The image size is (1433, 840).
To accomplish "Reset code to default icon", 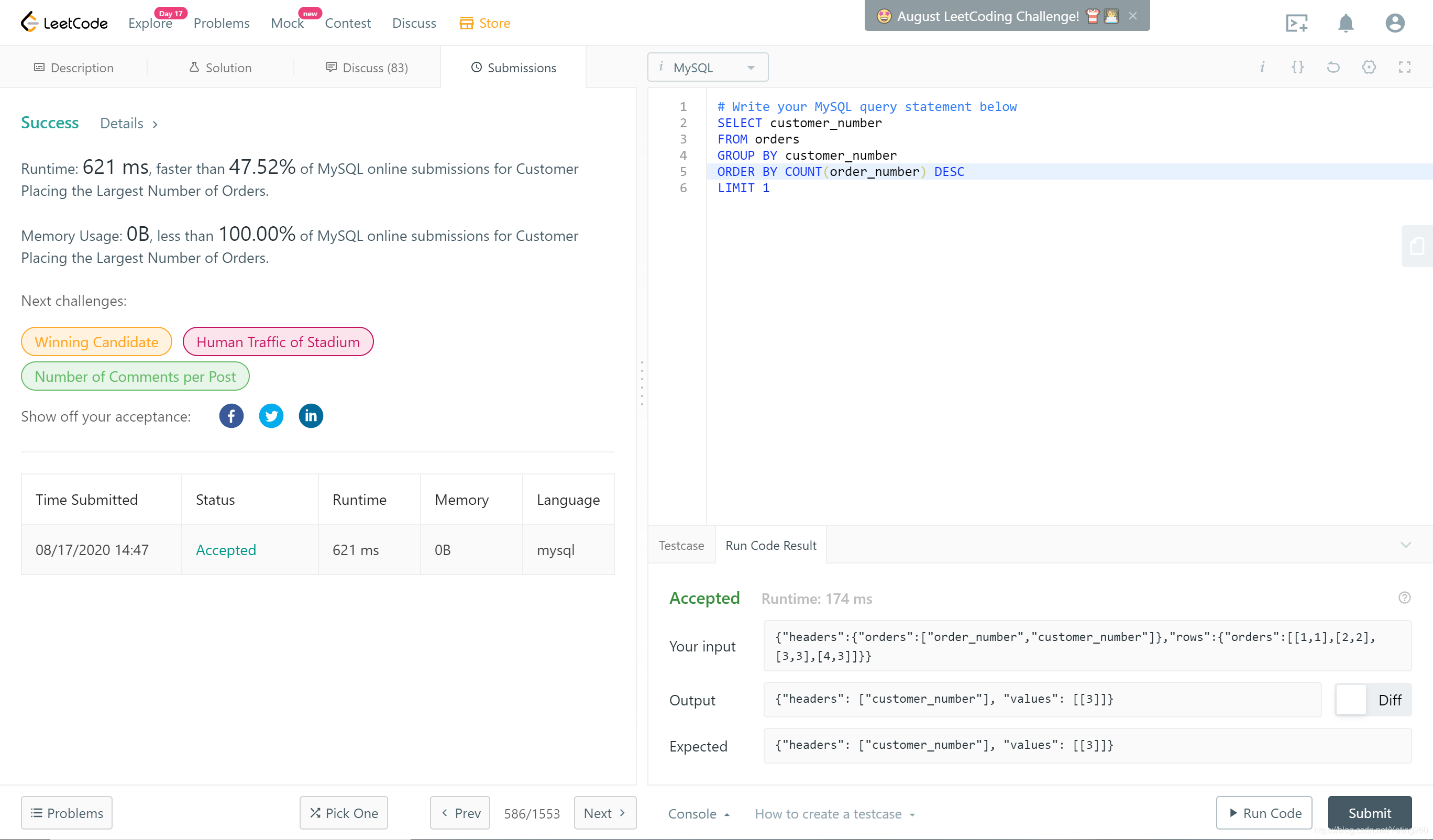I will click(1333, 68).
